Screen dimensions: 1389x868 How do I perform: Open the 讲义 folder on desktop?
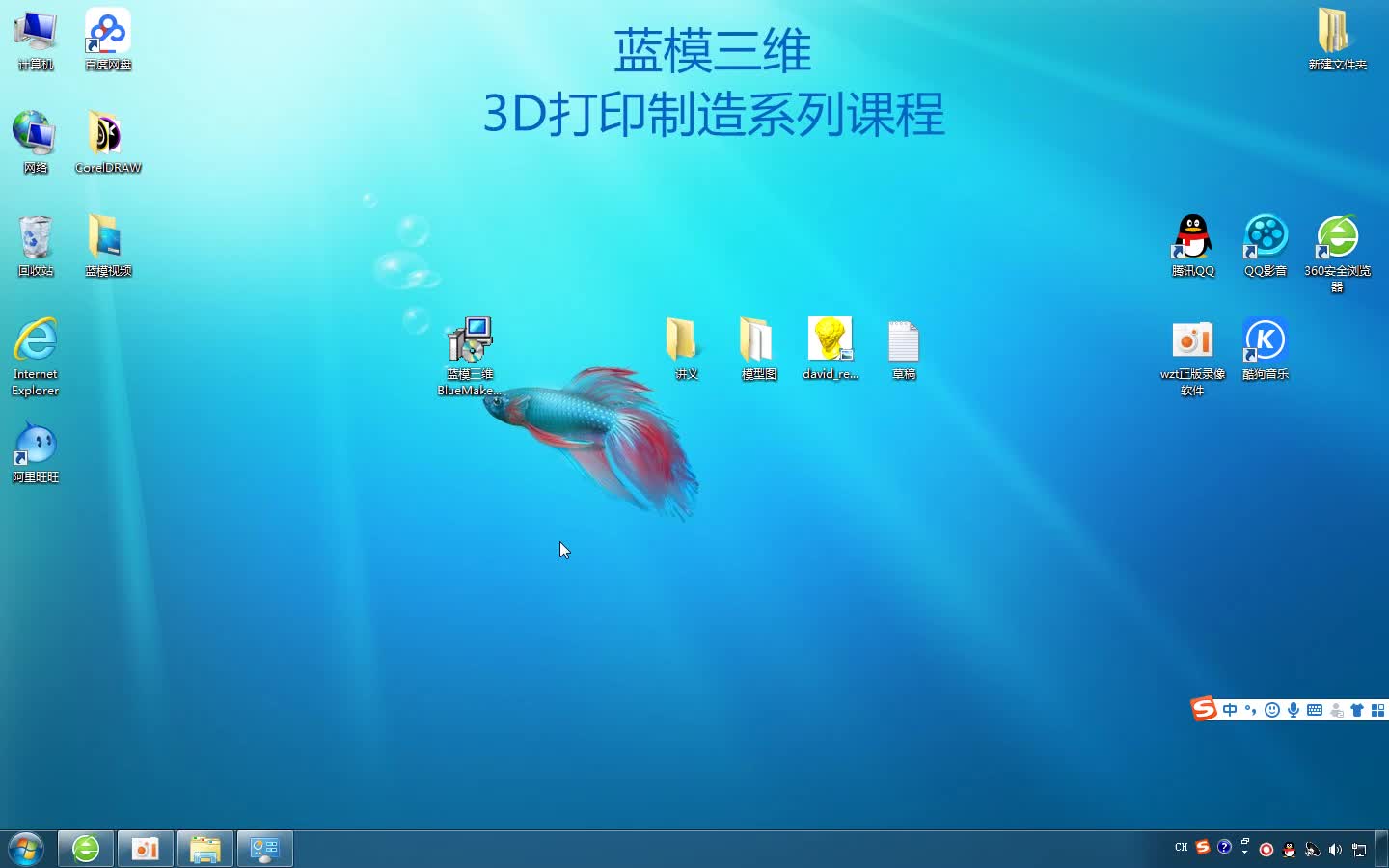685,339
